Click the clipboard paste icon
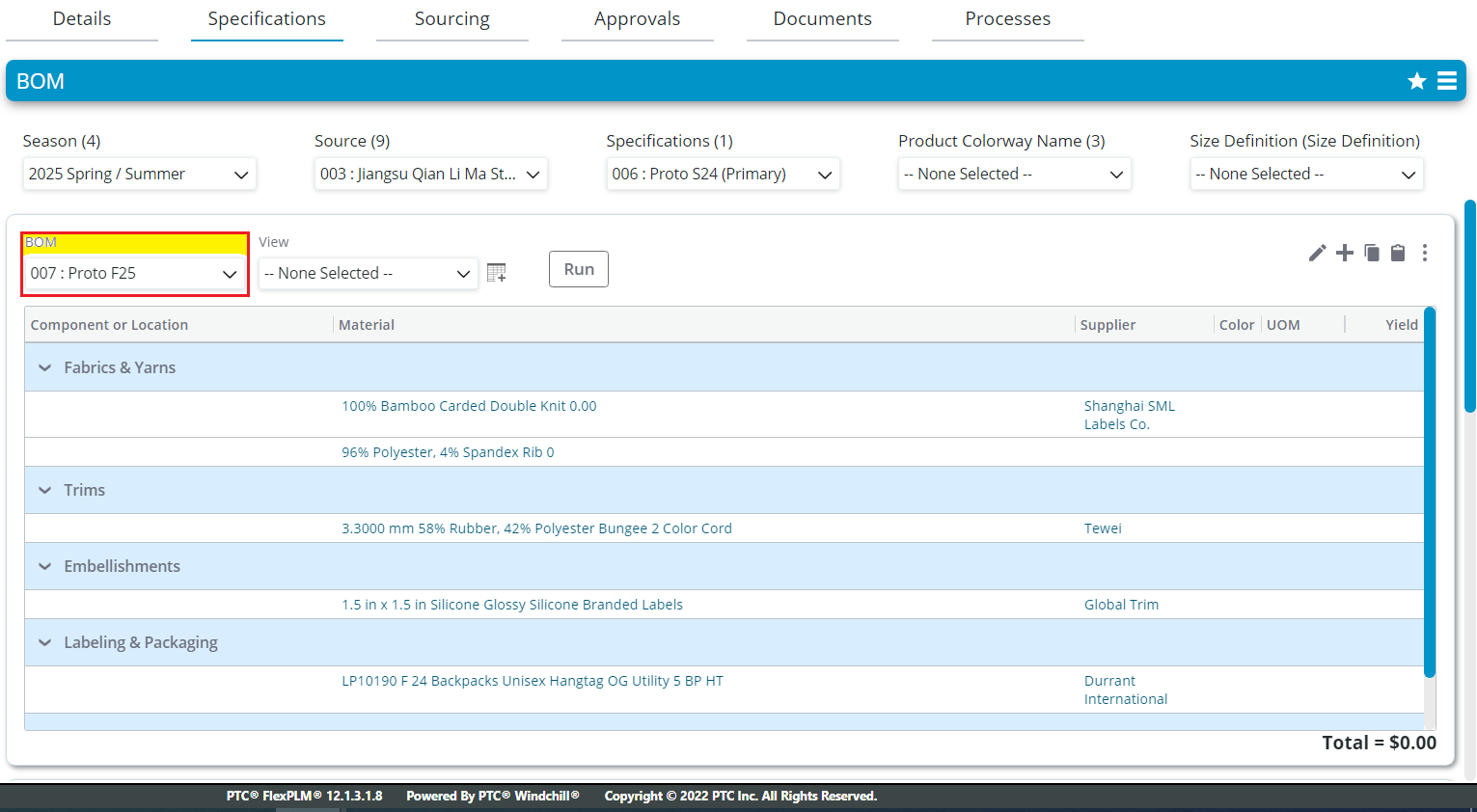 (x=1398, y=253)
